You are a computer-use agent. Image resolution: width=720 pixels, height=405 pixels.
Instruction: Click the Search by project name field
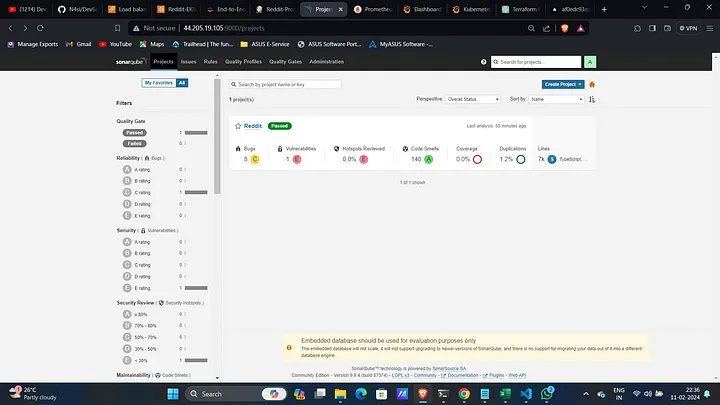285,84
